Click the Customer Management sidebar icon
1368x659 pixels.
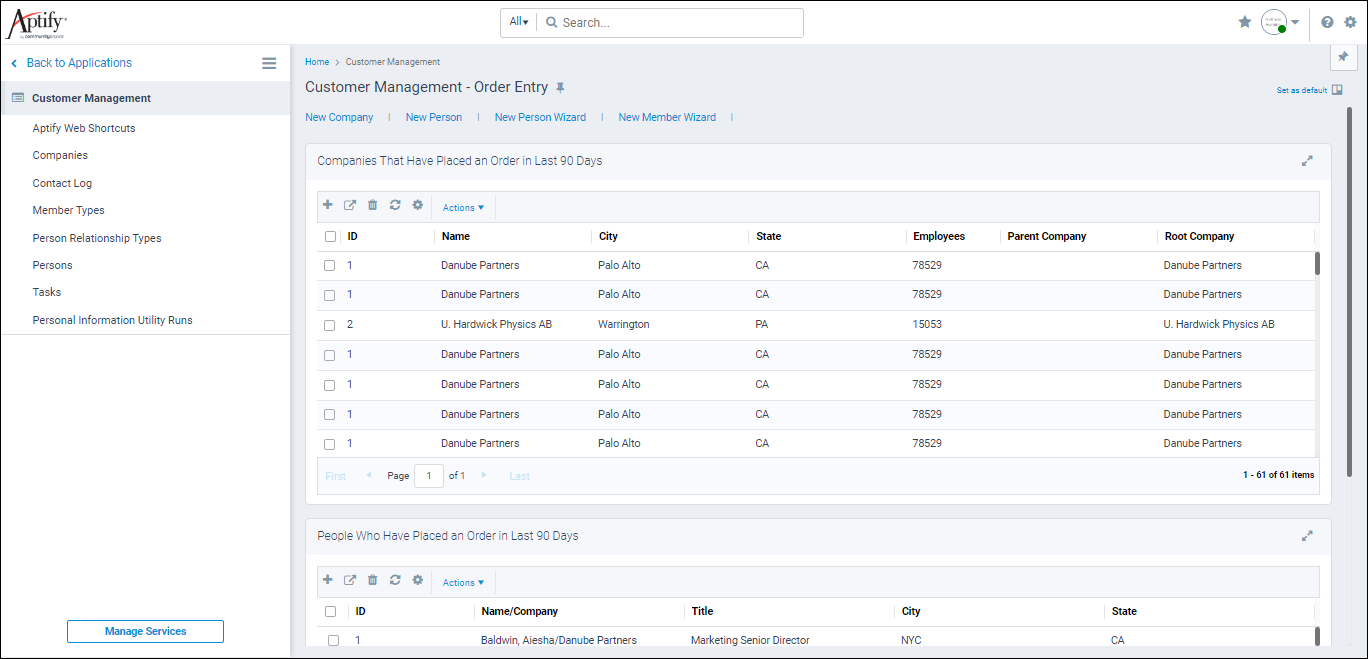pyautogui.click(x=18, y=98)
